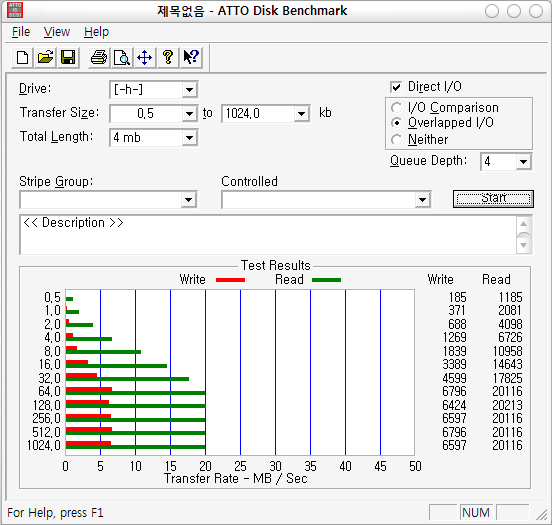Viewport: 552px width, 525px height.
Task: Click the 6424 write value
Action: 454,405
